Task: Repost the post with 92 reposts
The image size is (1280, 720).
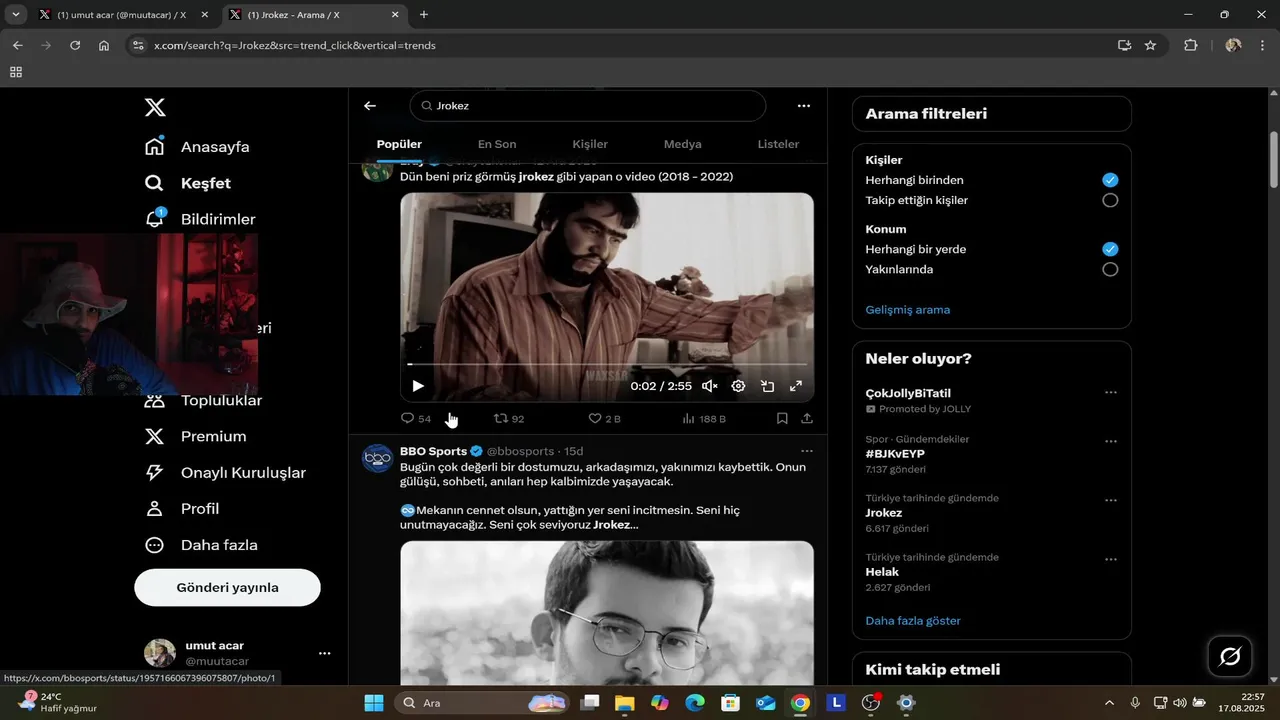Action: click(x=509, y=419)
